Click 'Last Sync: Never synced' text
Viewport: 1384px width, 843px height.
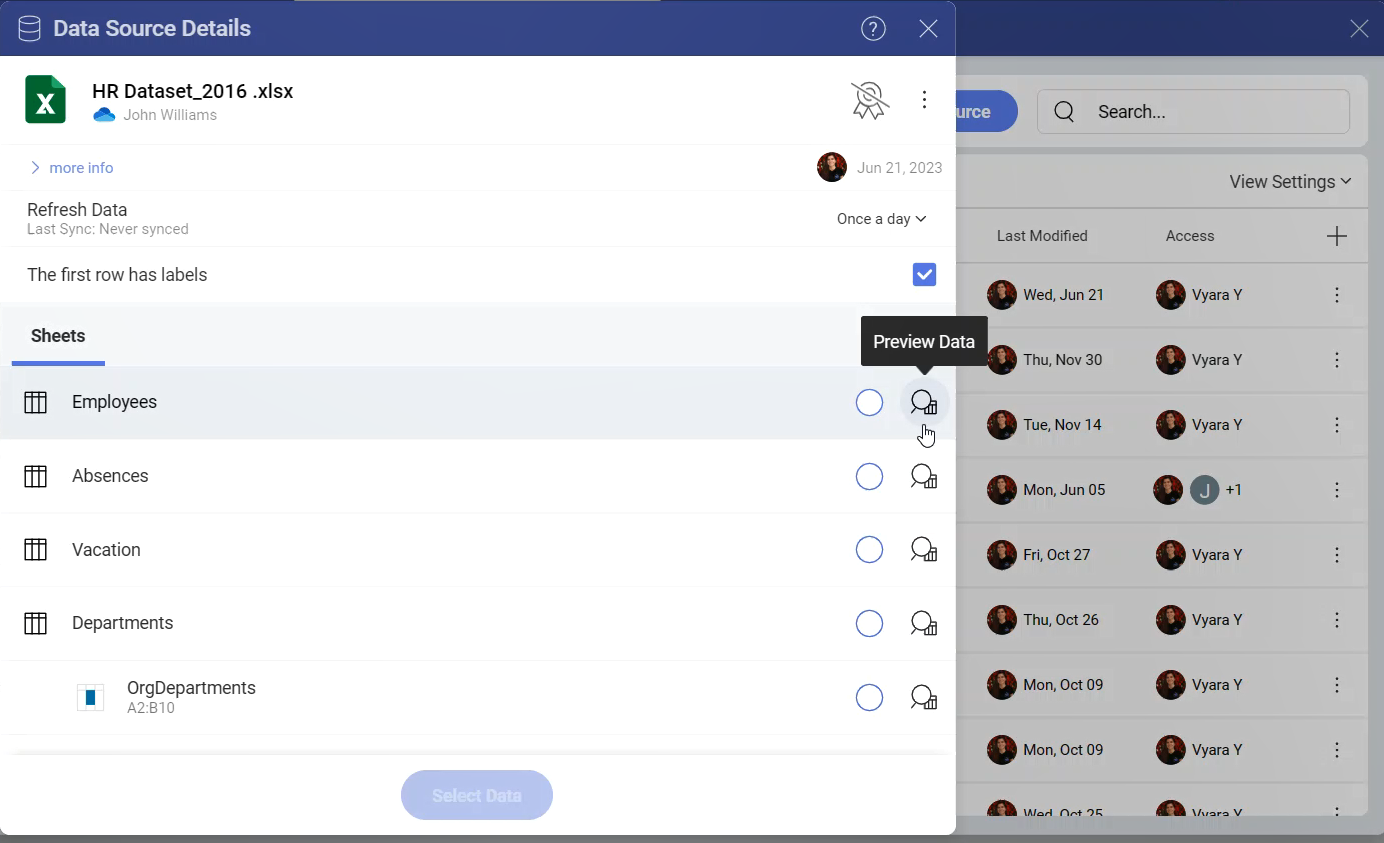[108, 229]
